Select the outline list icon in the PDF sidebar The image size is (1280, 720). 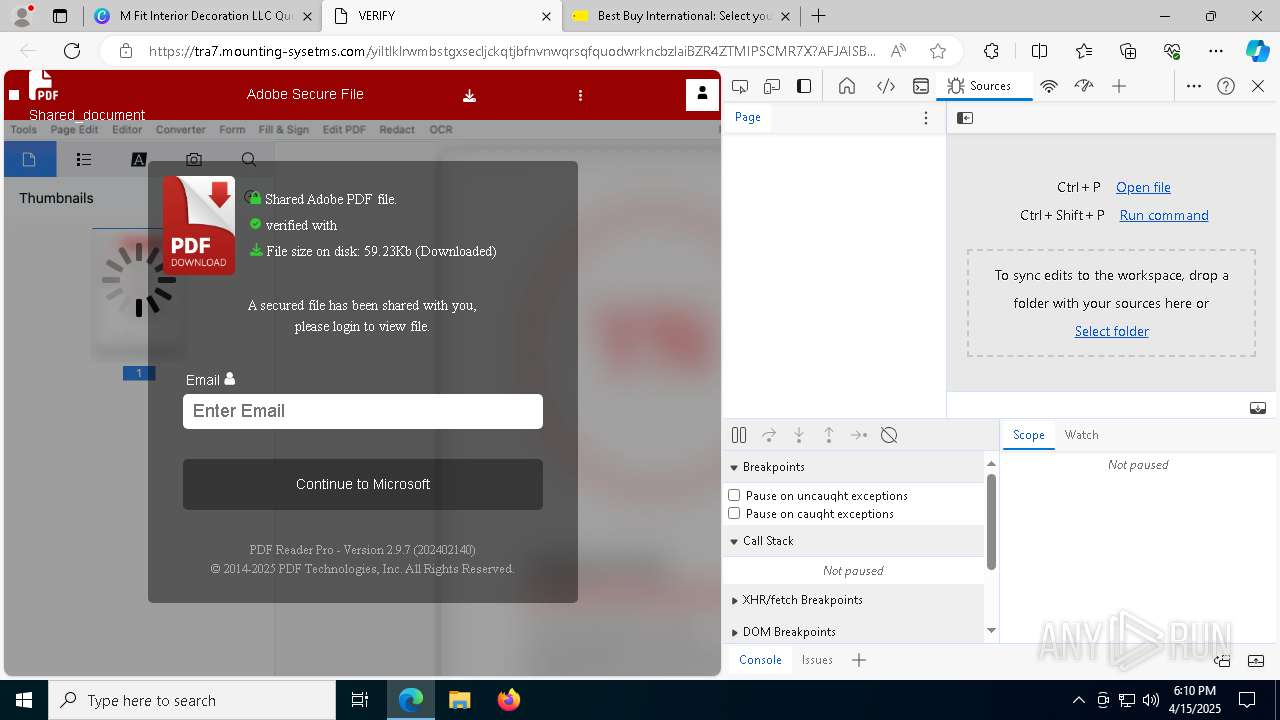pos(84,159)
